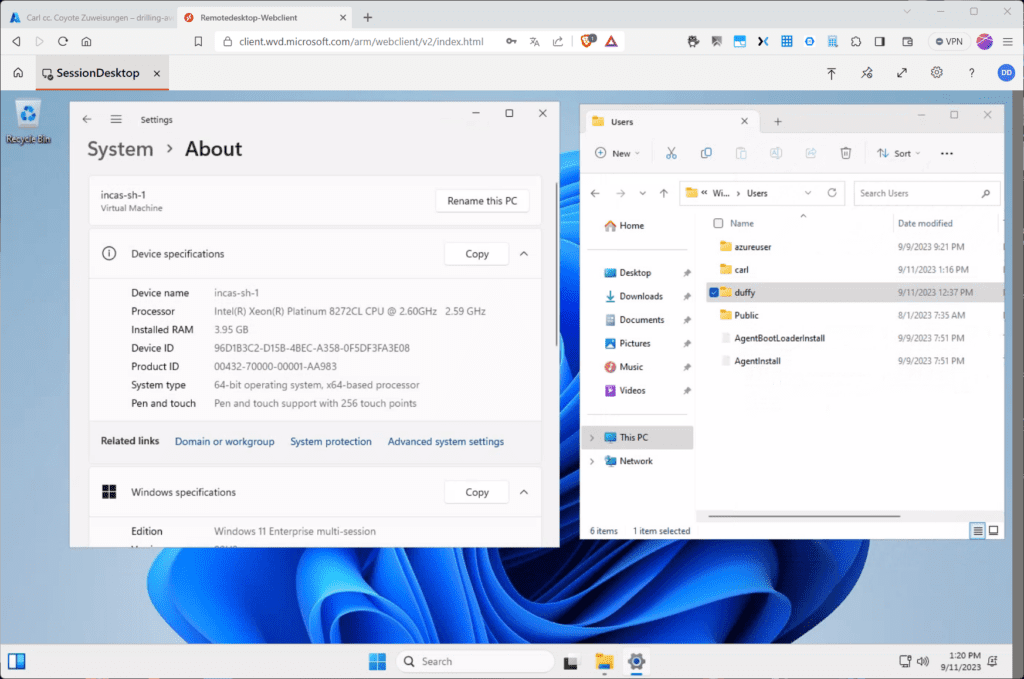Expand This PC in the navigation pane
Screen dimensions: 1024x679
(x=592, y=437)
